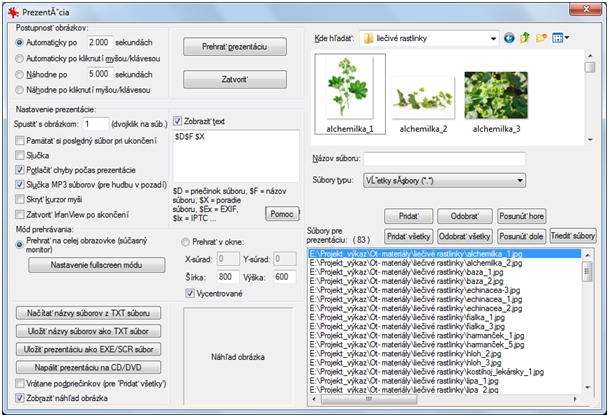Screen dimensions: 609x417
Task: Click the file list vertical scrollbar down arrow
Action: (x=587, y=388)
